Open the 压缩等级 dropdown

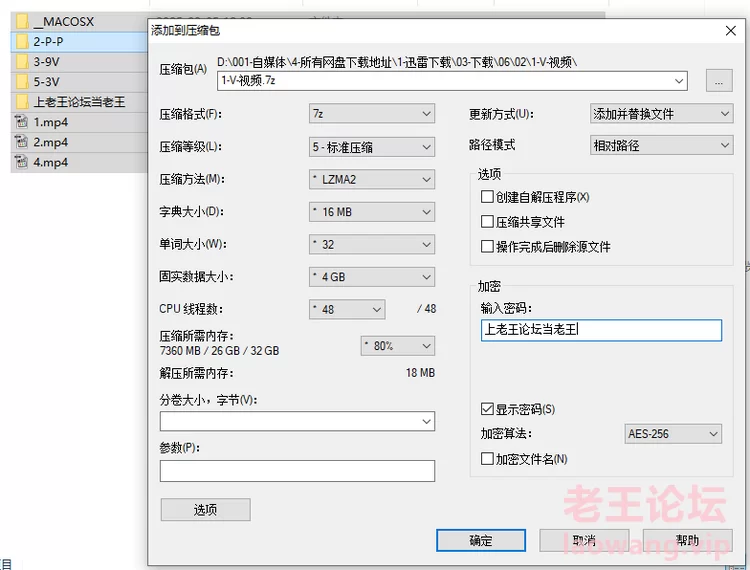(x=372, y=147)
